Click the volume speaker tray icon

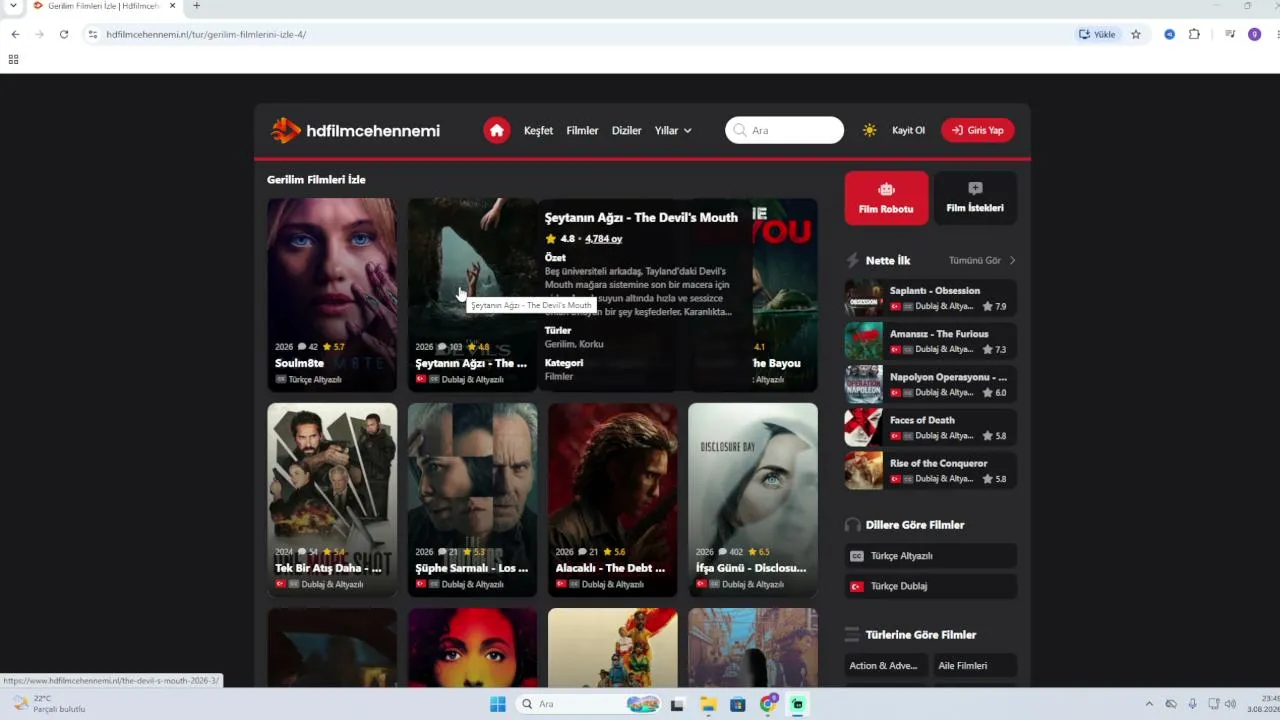[x=1230, y=704]
